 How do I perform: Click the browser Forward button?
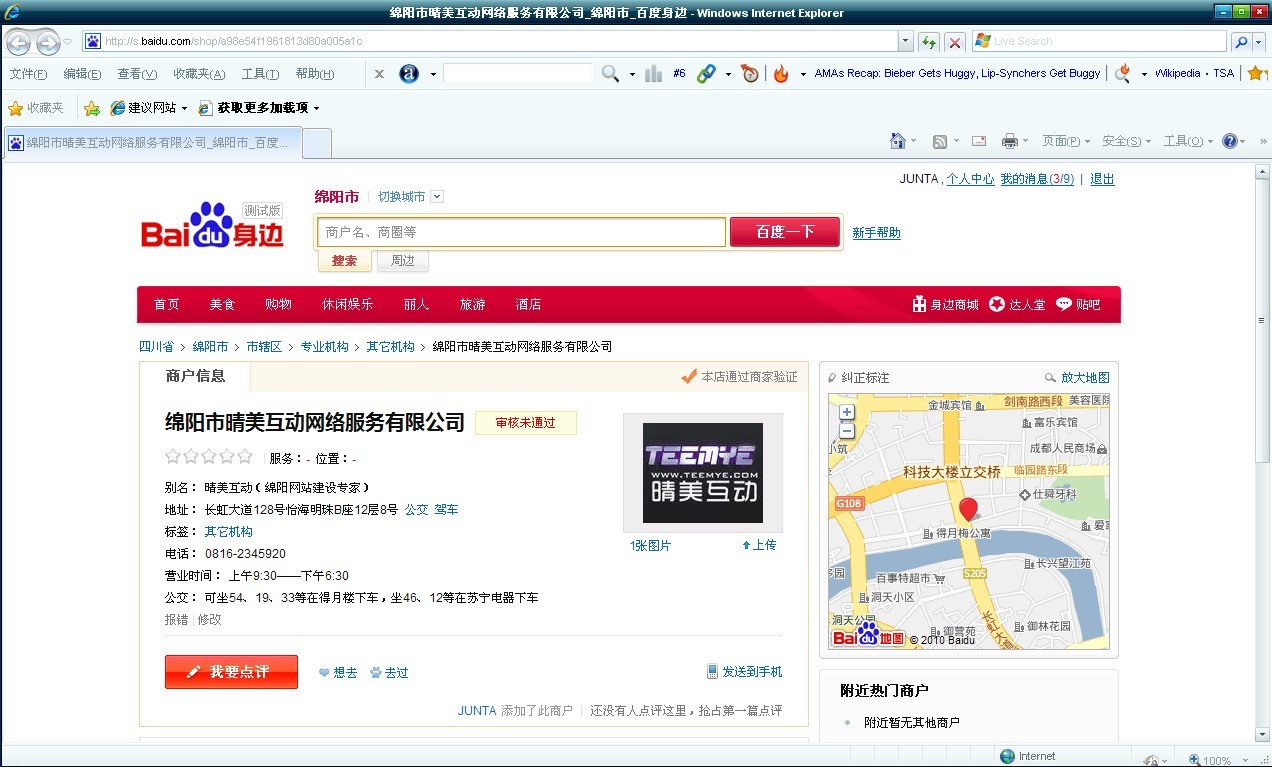[x=47, y=42]
